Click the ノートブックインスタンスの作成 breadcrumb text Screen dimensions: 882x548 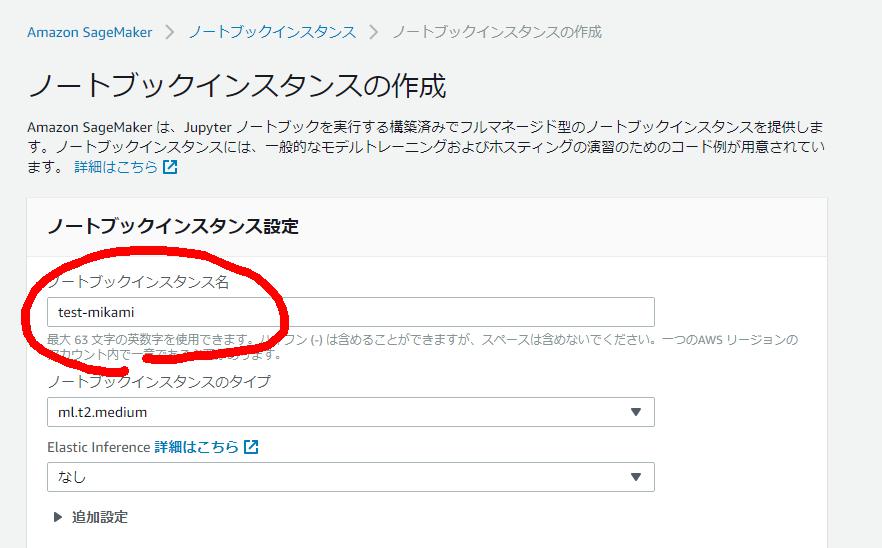point(497,32)
